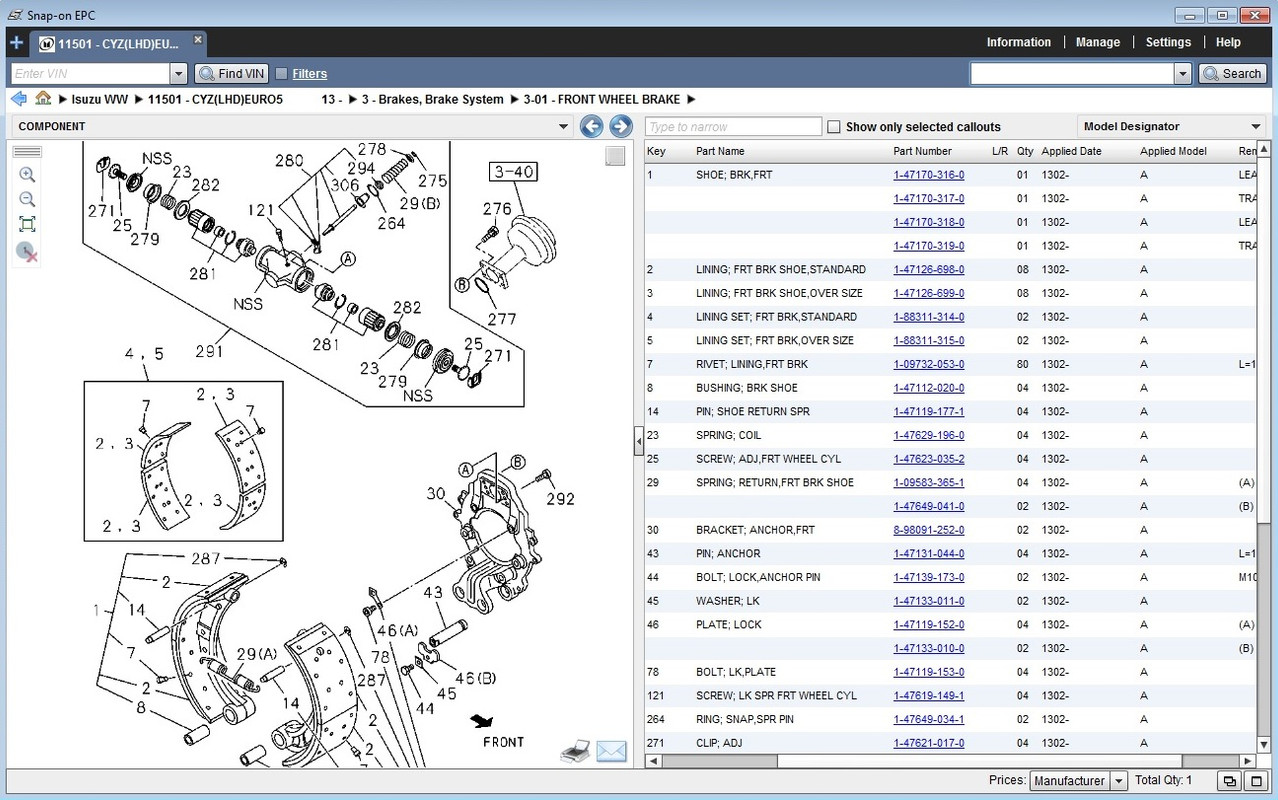Open a new tab with plus icon

tap(15, 43)
